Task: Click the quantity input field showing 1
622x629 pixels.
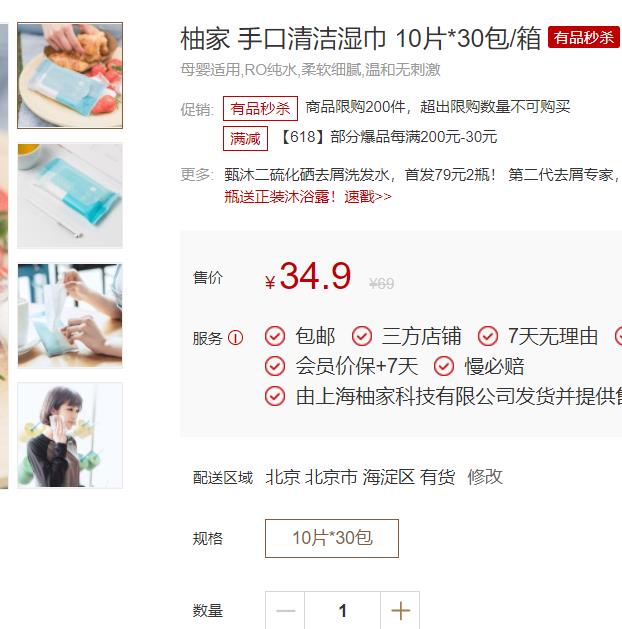Action: pyautogui.click(x=342, y=611)
